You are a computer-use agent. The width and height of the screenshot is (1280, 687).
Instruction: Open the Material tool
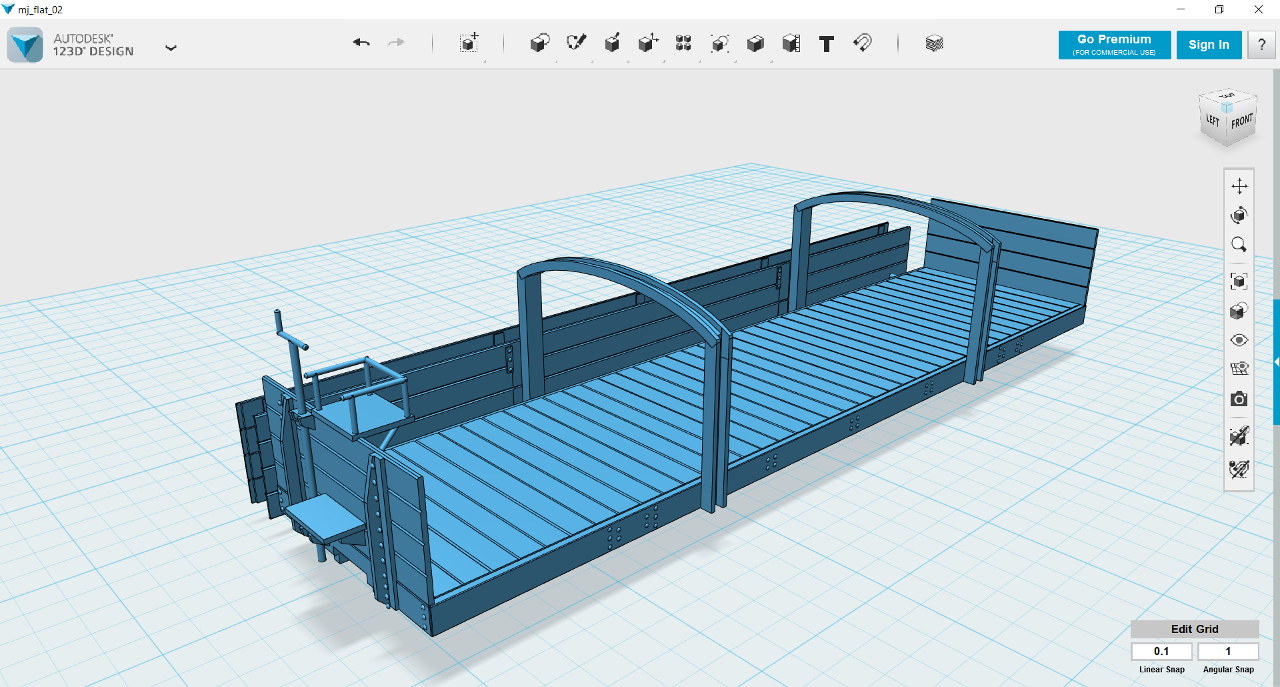pos(934,43)
